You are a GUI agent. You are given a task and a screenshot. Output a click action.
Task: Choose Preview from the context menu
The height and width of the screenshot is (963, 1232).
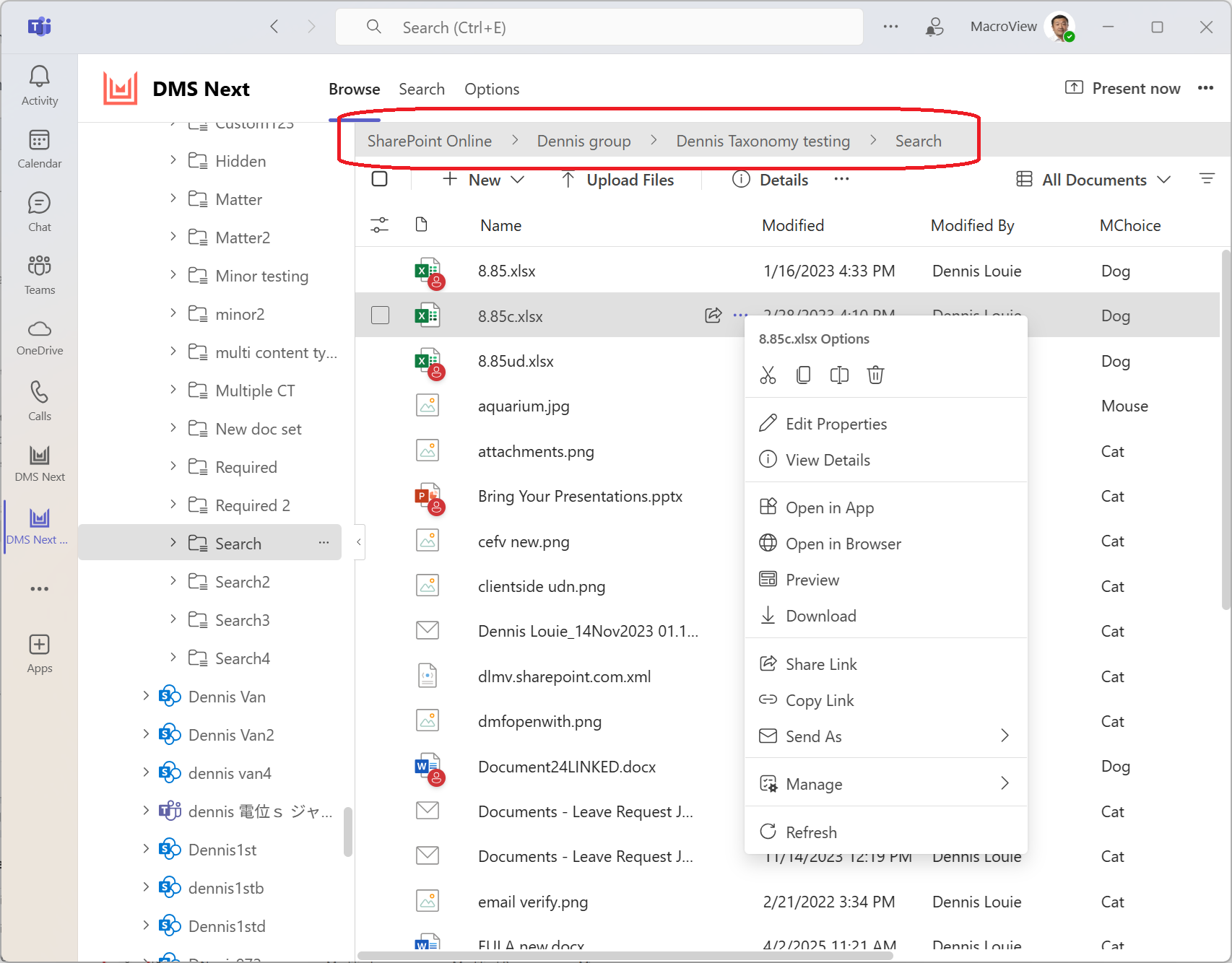(885, 580)
